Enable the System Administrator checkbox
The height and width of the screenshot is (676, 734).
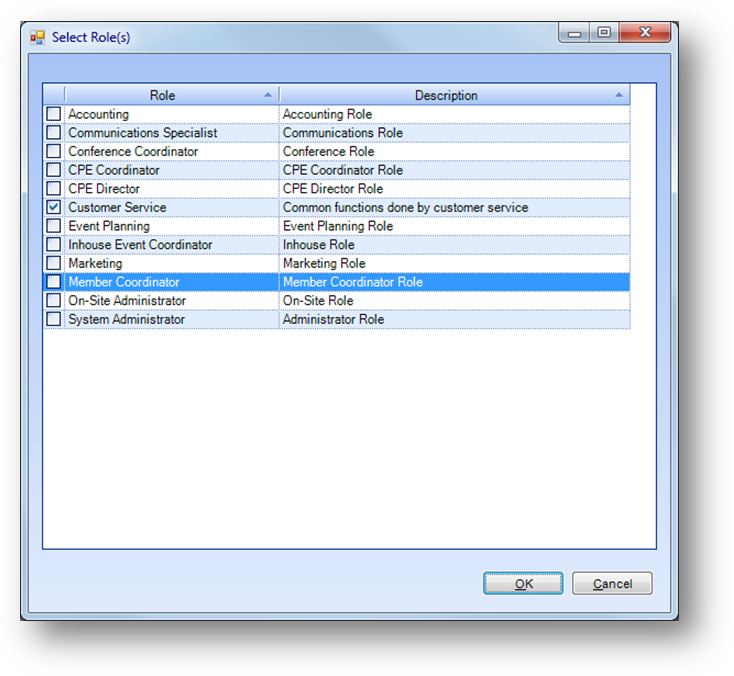(53, 319)
